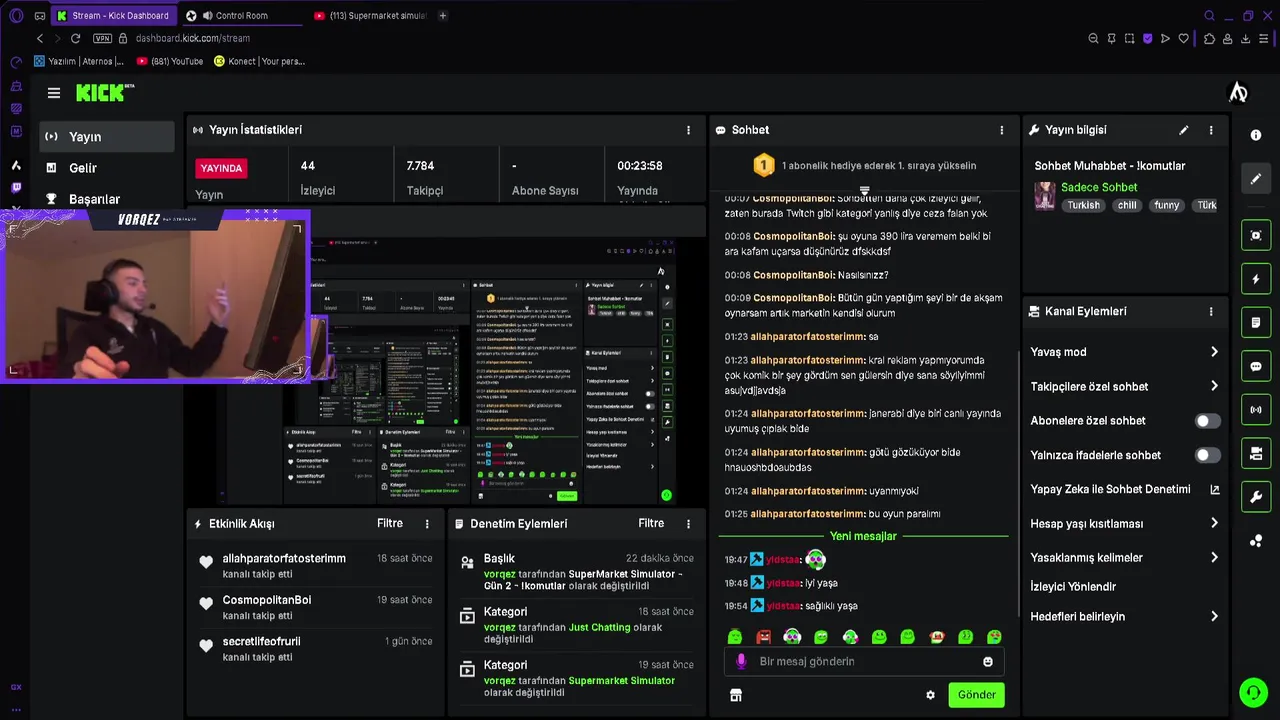This screenshot has width=1280, height=720.
Task: Switch to Control Room browser tab
Action: click(241, 15)
